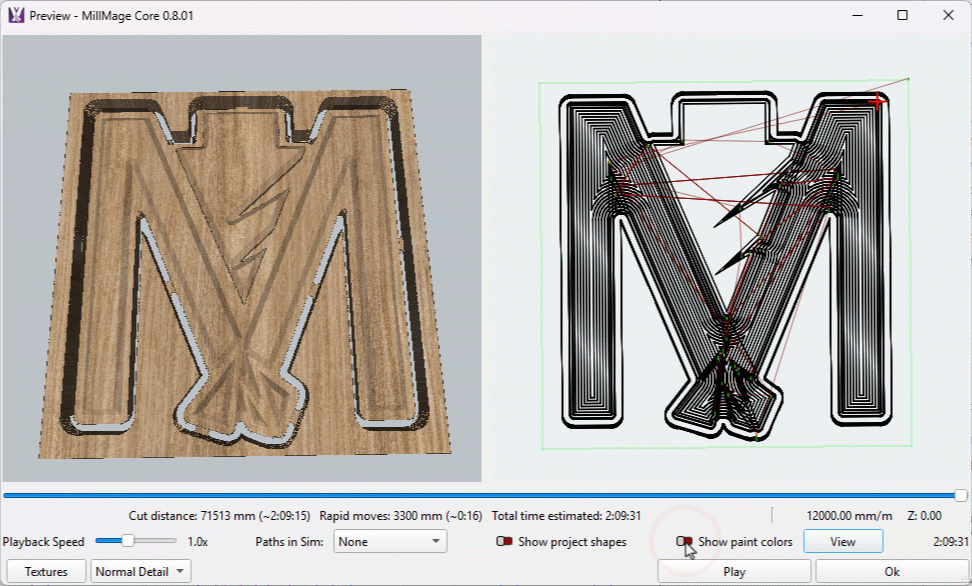Click the View button
This screenshot has height=586, width=972.
coord(843,542)
